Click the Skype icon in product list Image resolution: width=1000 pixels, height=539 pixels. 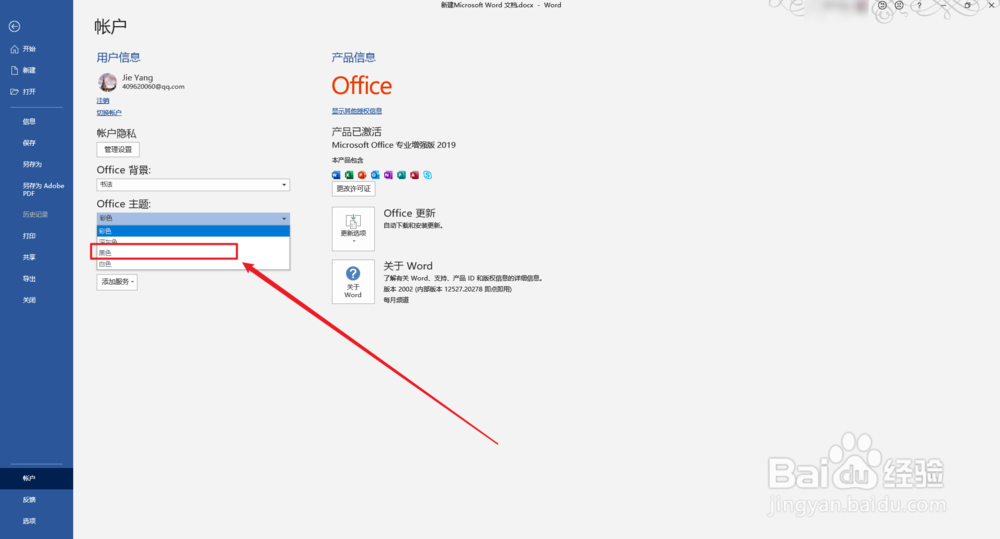pos(427,175)
